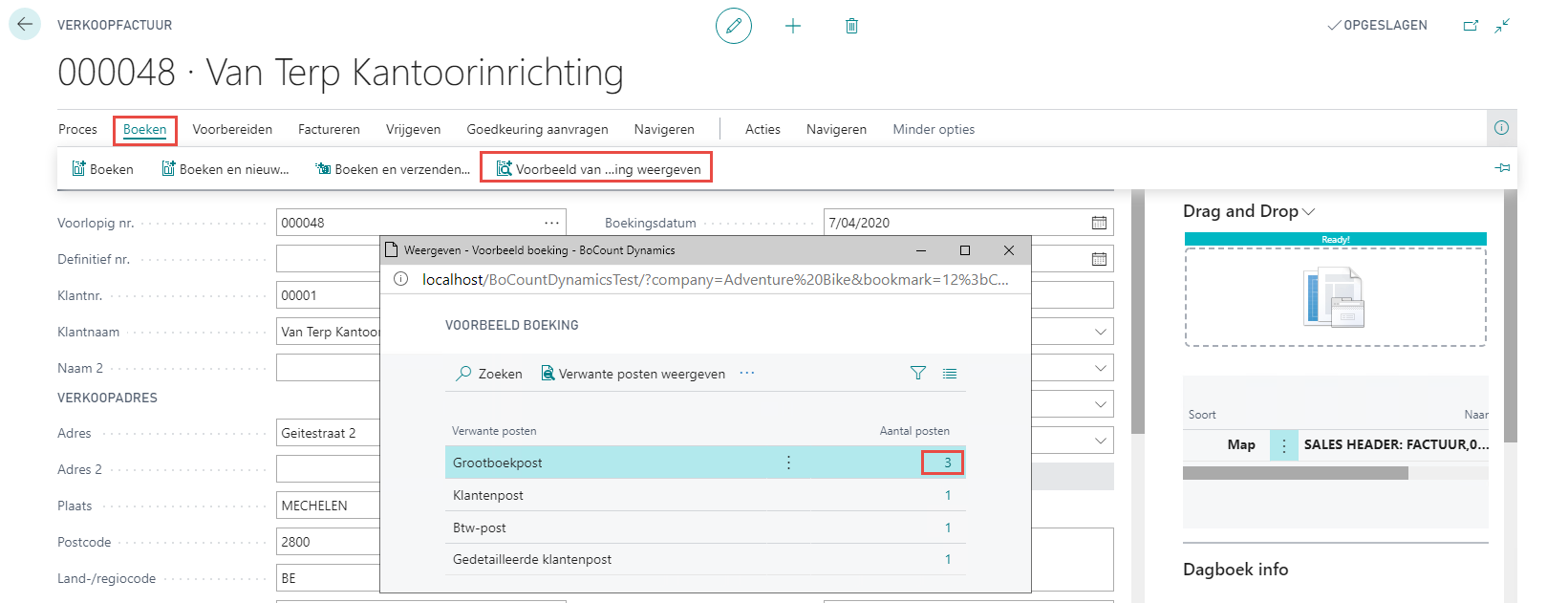
Task: Expand the Drag and Drop section chevron
Action: [x=1309, y=211]
